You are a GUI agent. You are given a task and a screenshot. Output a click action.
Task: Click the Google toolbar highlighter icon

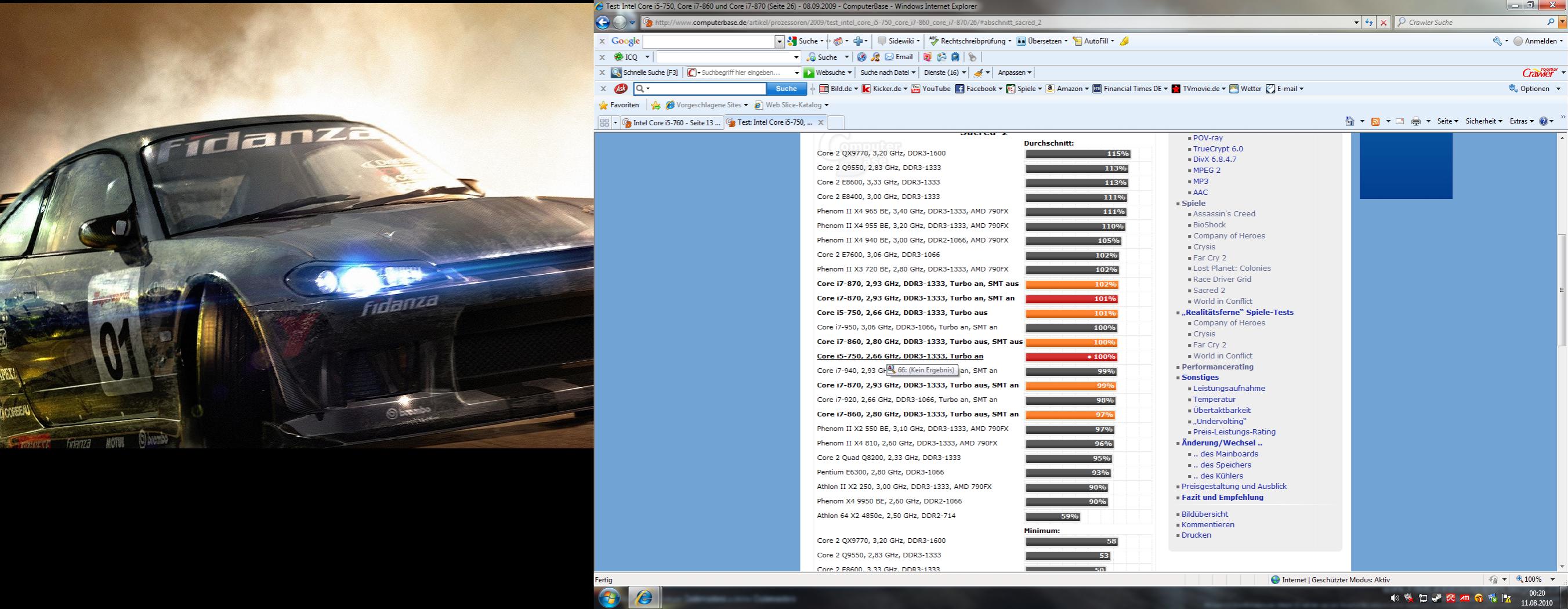tap(1124, 41)
